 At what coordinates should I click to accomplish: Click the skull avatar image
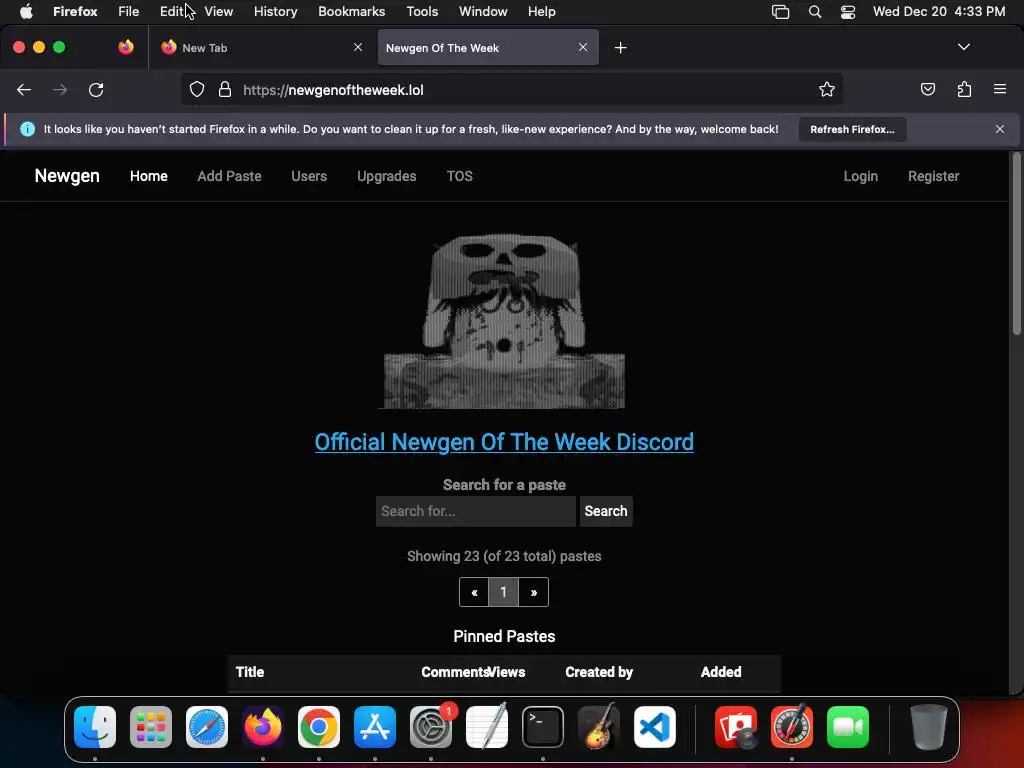point(504,321)
